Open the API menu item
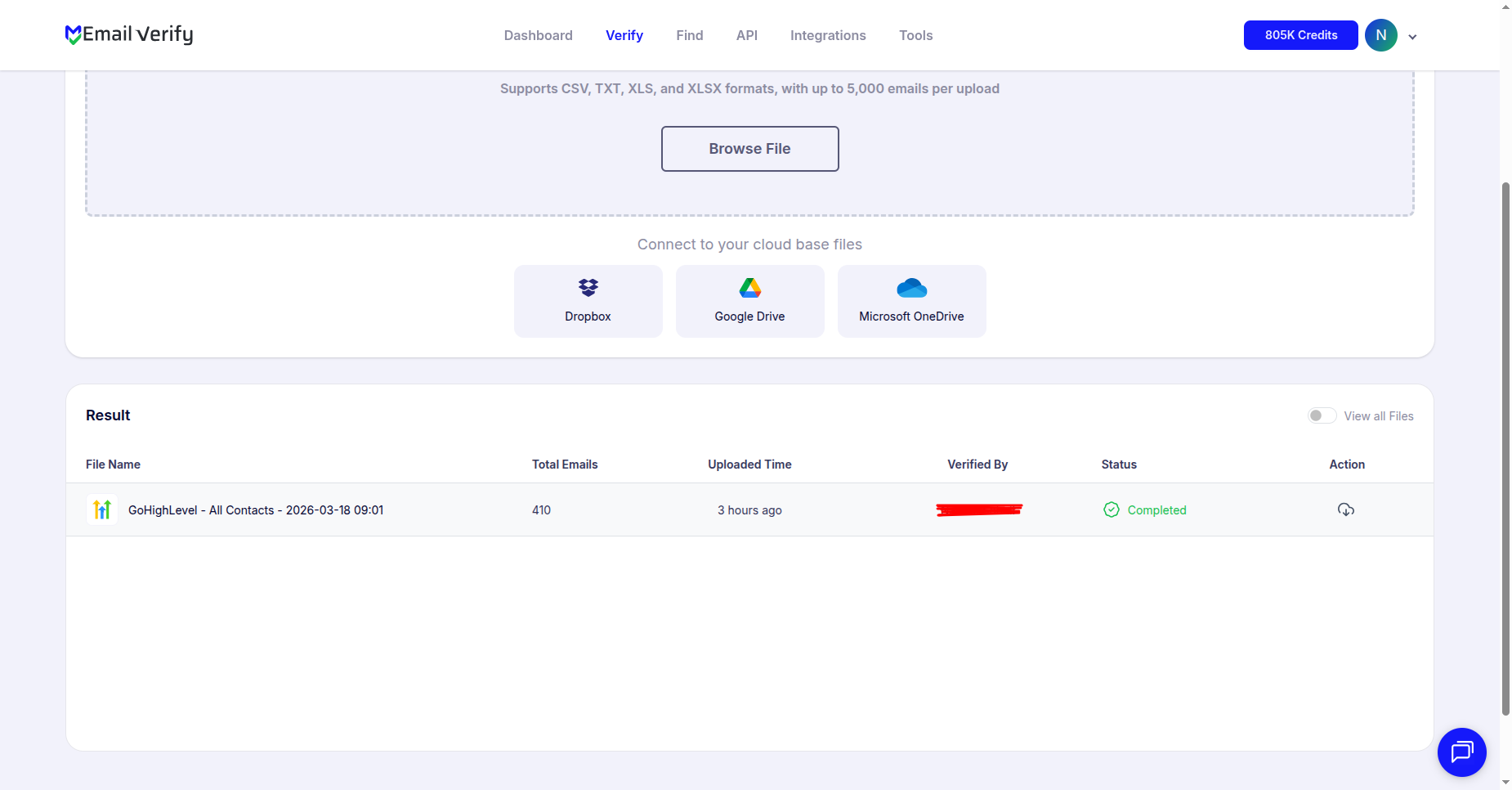This screenshot has height=790, width=1512. coord(747,35)
